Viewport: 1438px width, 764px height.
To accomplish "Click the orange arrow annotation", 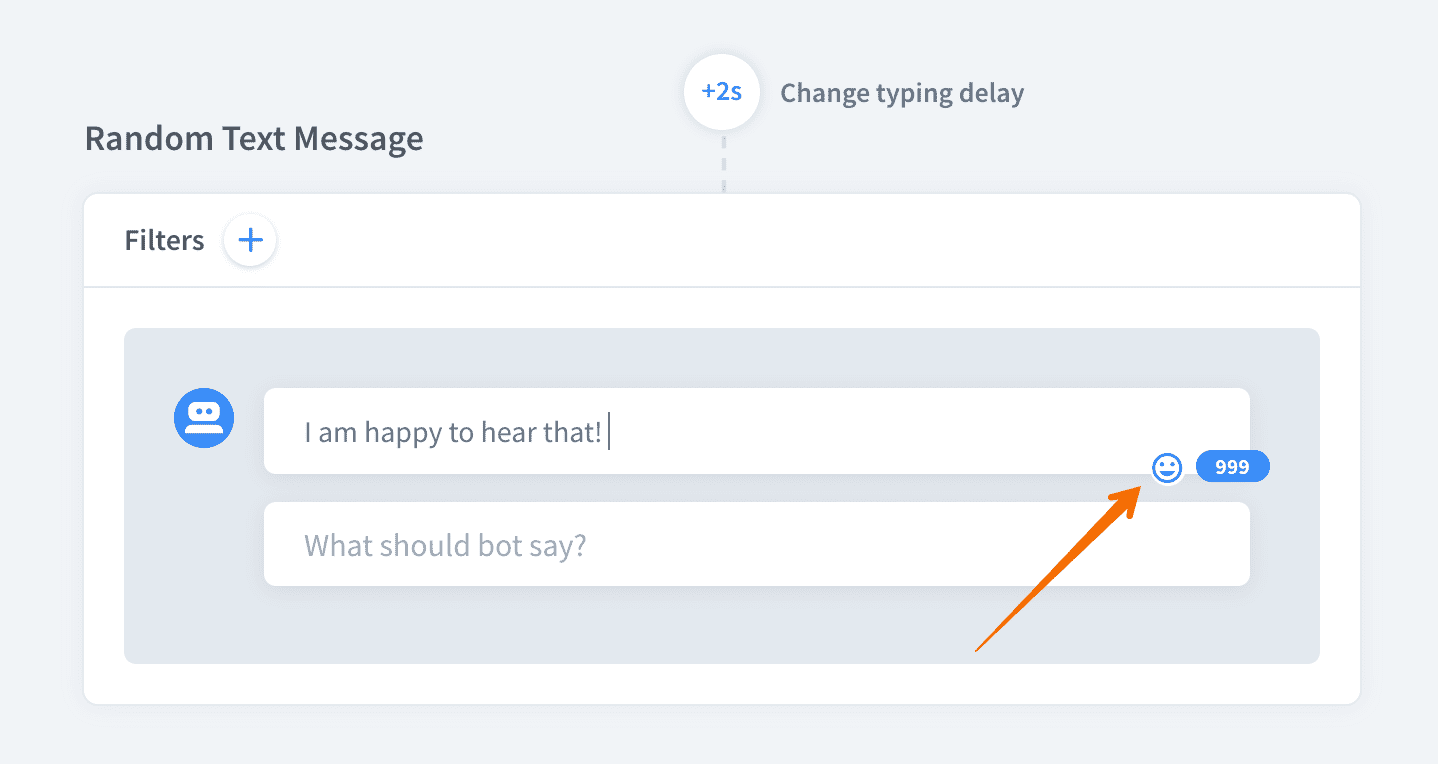I will click(1058, 569).
